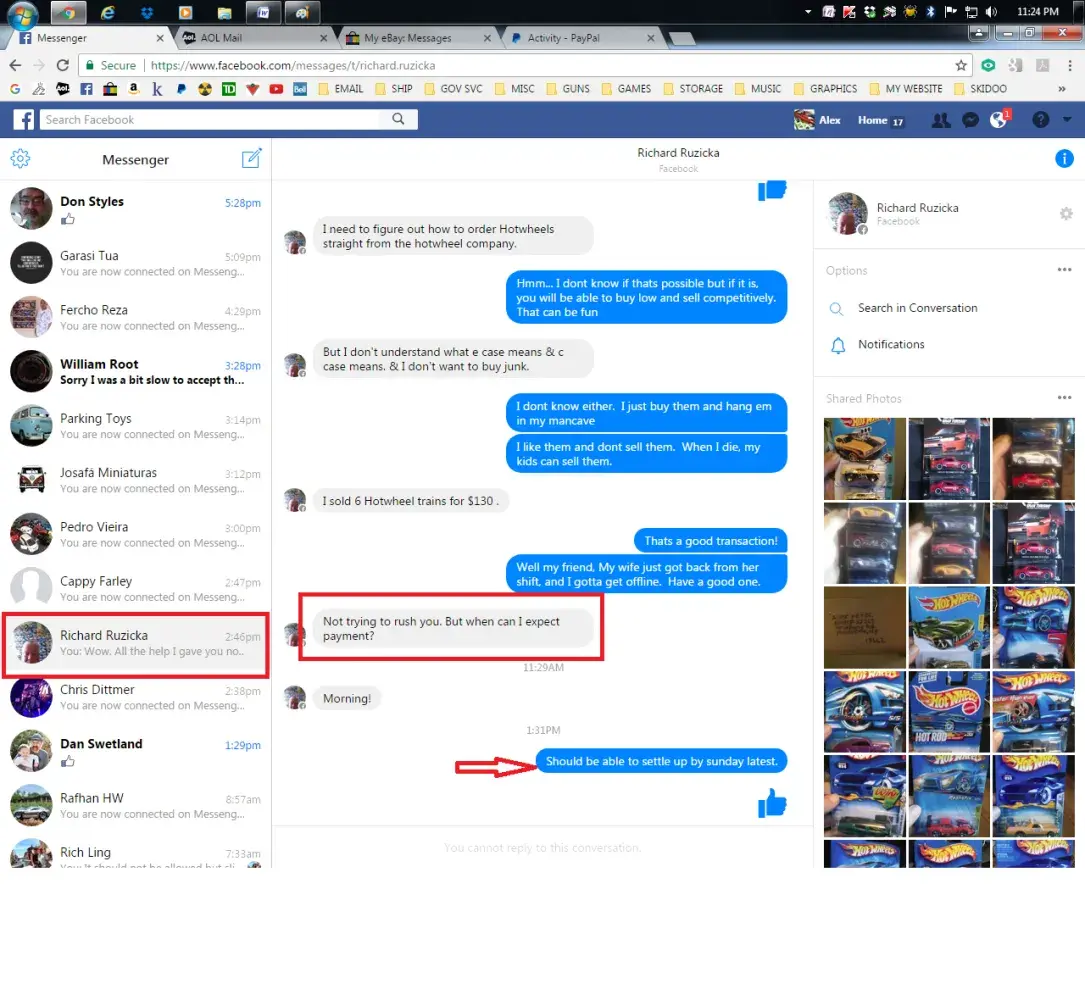Screen dimensions: 1085x1000
Task: Expand the Options section ellipsis menu
Action: (x=1064, y=270)
